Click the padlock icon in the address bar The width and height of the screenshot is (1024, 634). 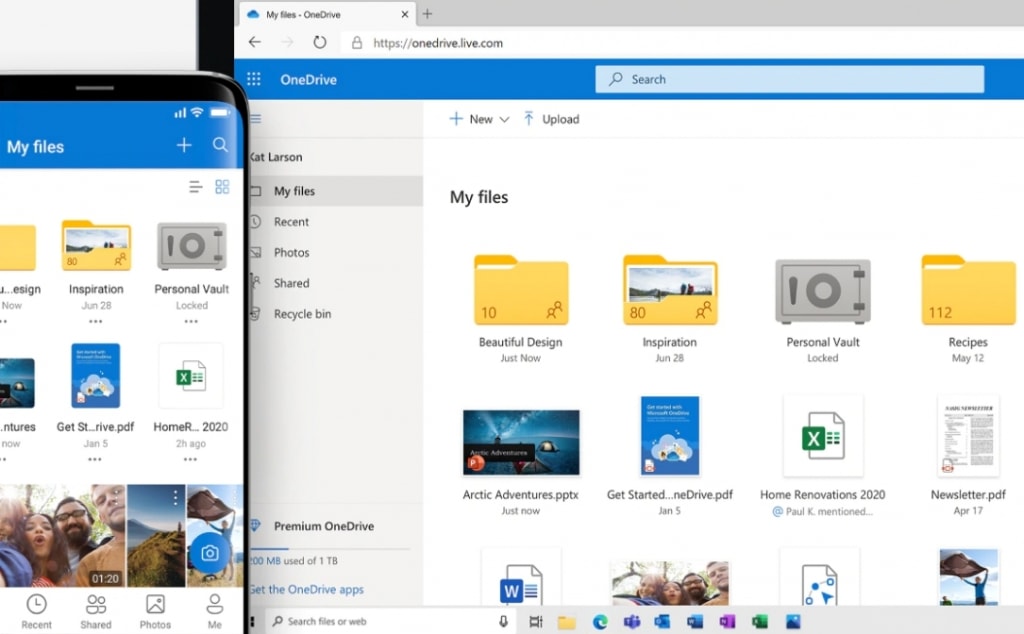click(x=357, y=43)
